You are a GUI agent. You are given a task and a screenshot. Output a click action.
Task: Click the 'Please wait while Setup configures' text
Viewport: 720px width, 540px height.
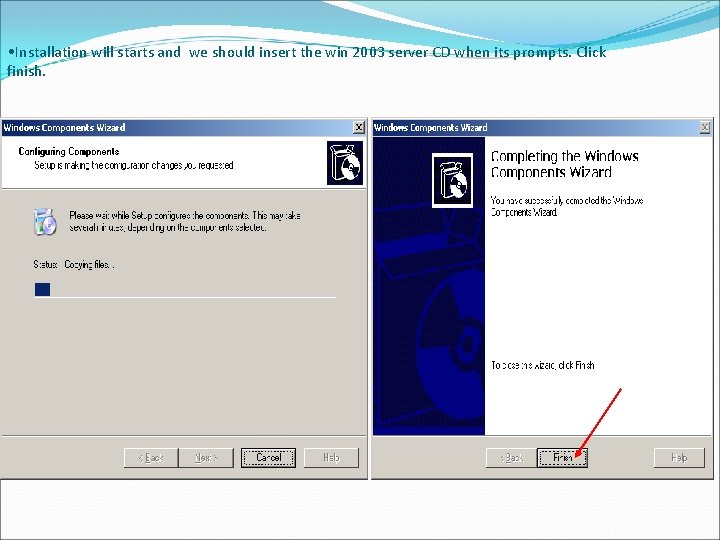click(185, 221)
